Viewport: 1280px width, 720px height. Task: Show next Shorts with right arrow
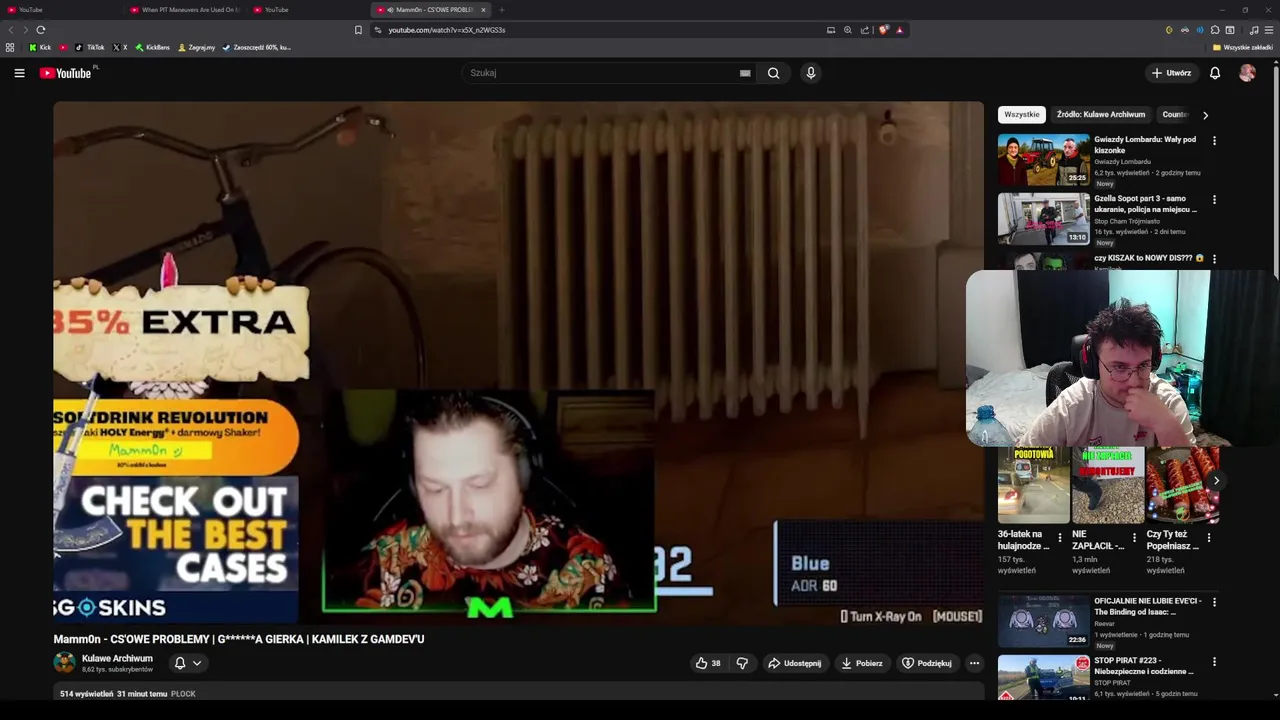click(x=1216, y=481)
